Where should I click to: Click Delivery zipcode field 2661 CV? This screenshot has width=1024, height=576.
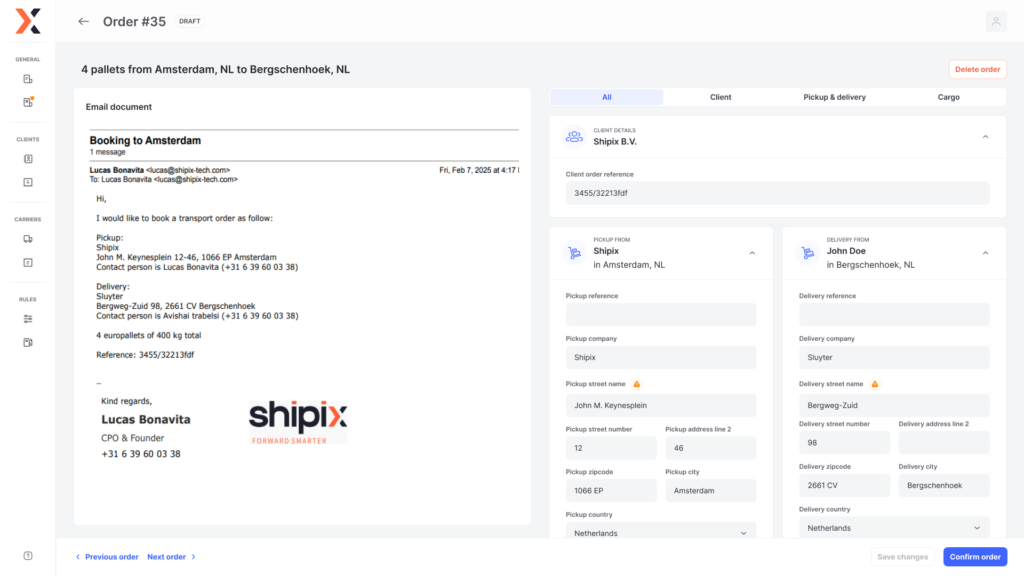844,485
